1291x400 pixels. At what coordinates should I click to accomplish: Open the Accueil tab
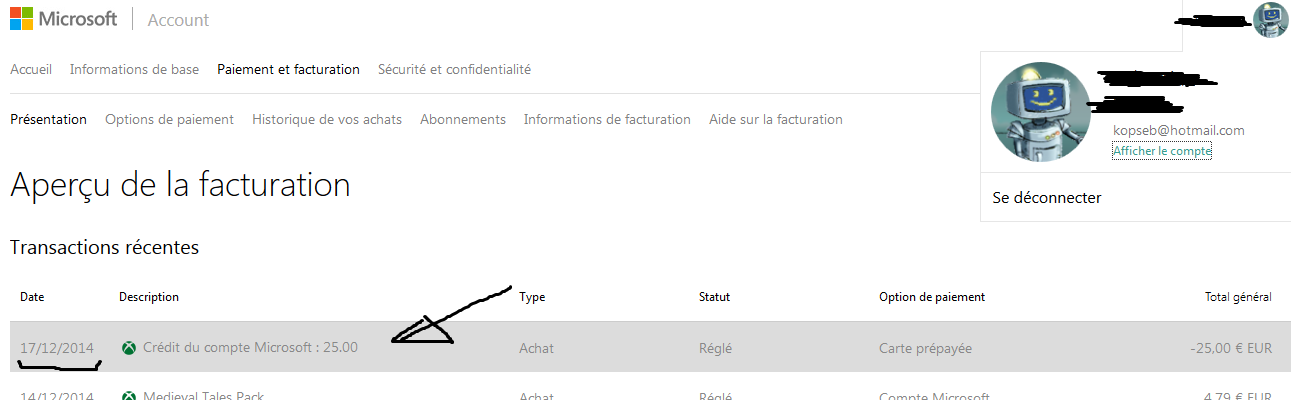pyautogui.click(x=31, y=69)
